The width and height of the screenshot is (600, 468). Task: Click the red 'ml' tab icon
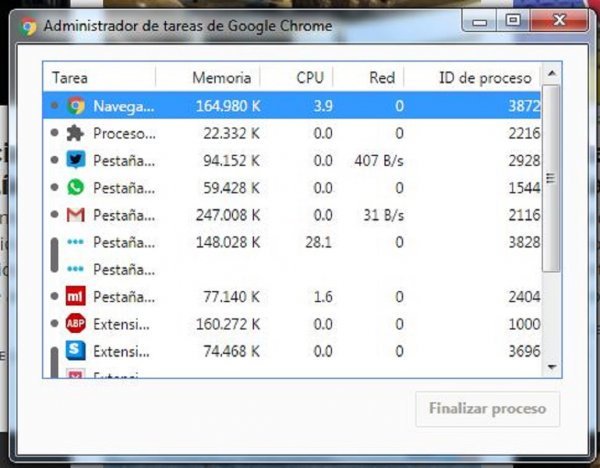click(76, 297)
